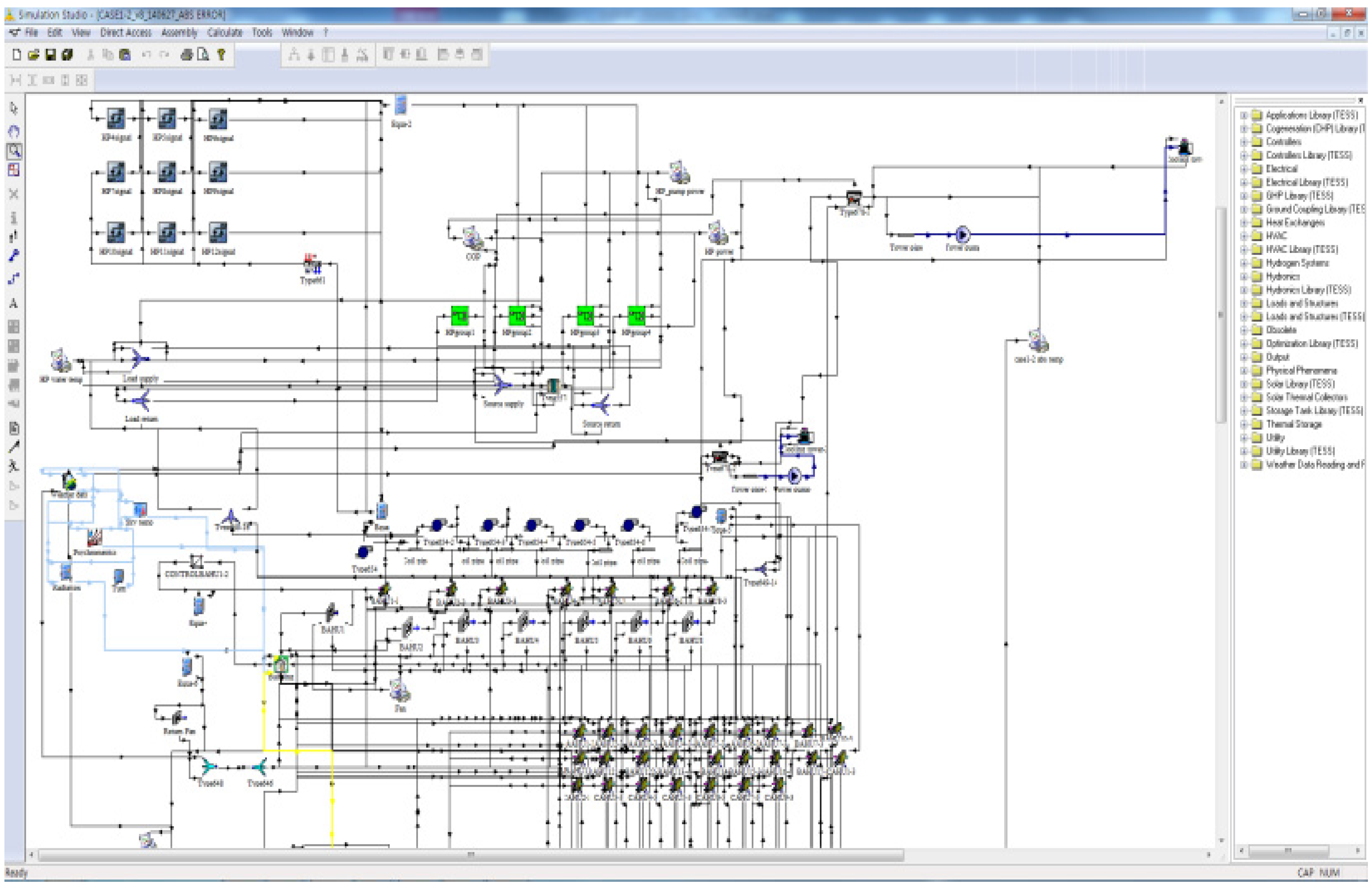Save the project with the floppy disk icon
Viewport: 1372px width, 887px height.
(51, 55)
